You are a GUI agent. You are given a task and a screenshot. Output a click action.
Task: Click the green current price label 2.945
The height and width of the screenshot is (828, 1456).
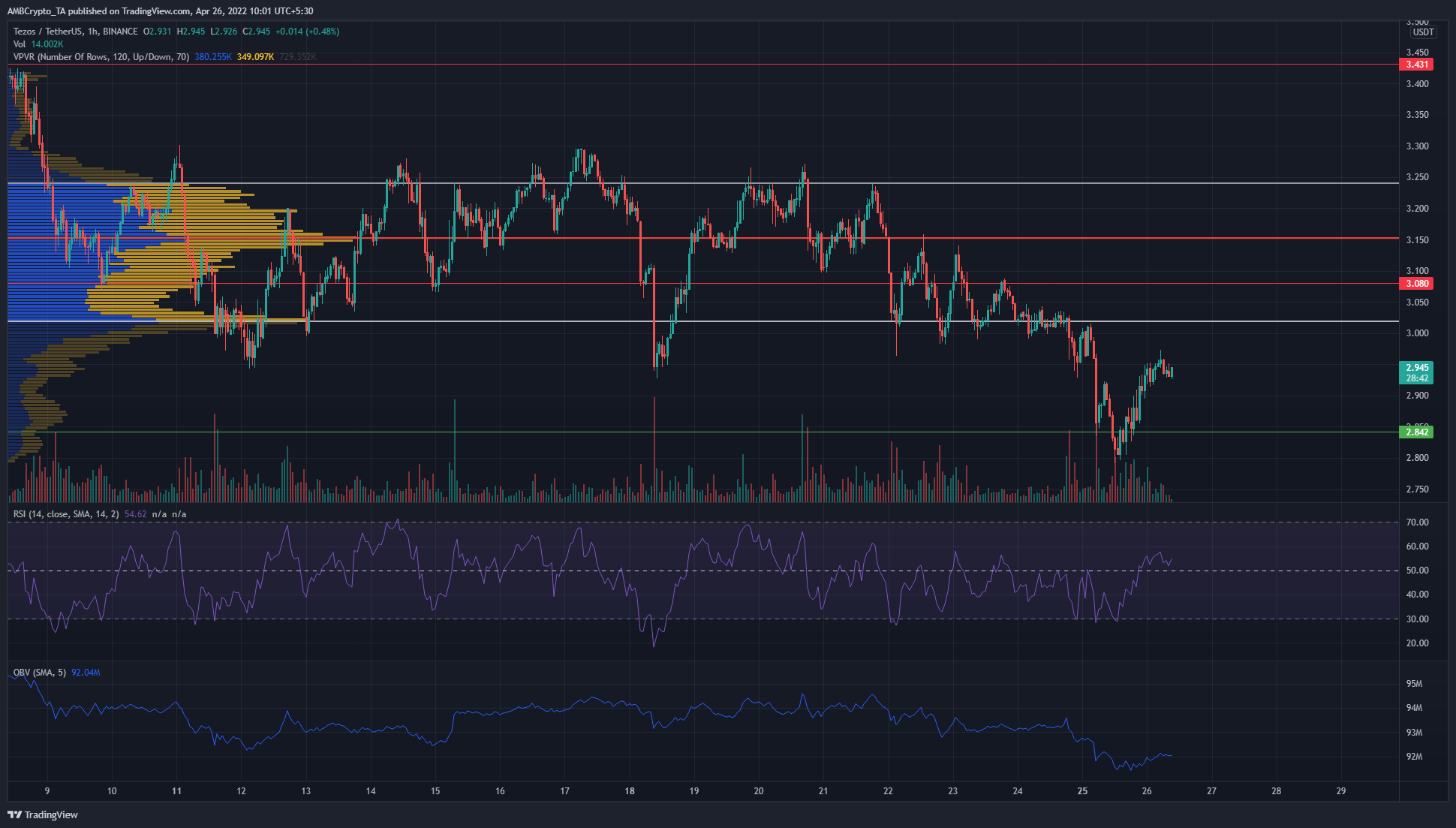[1417, 368]
